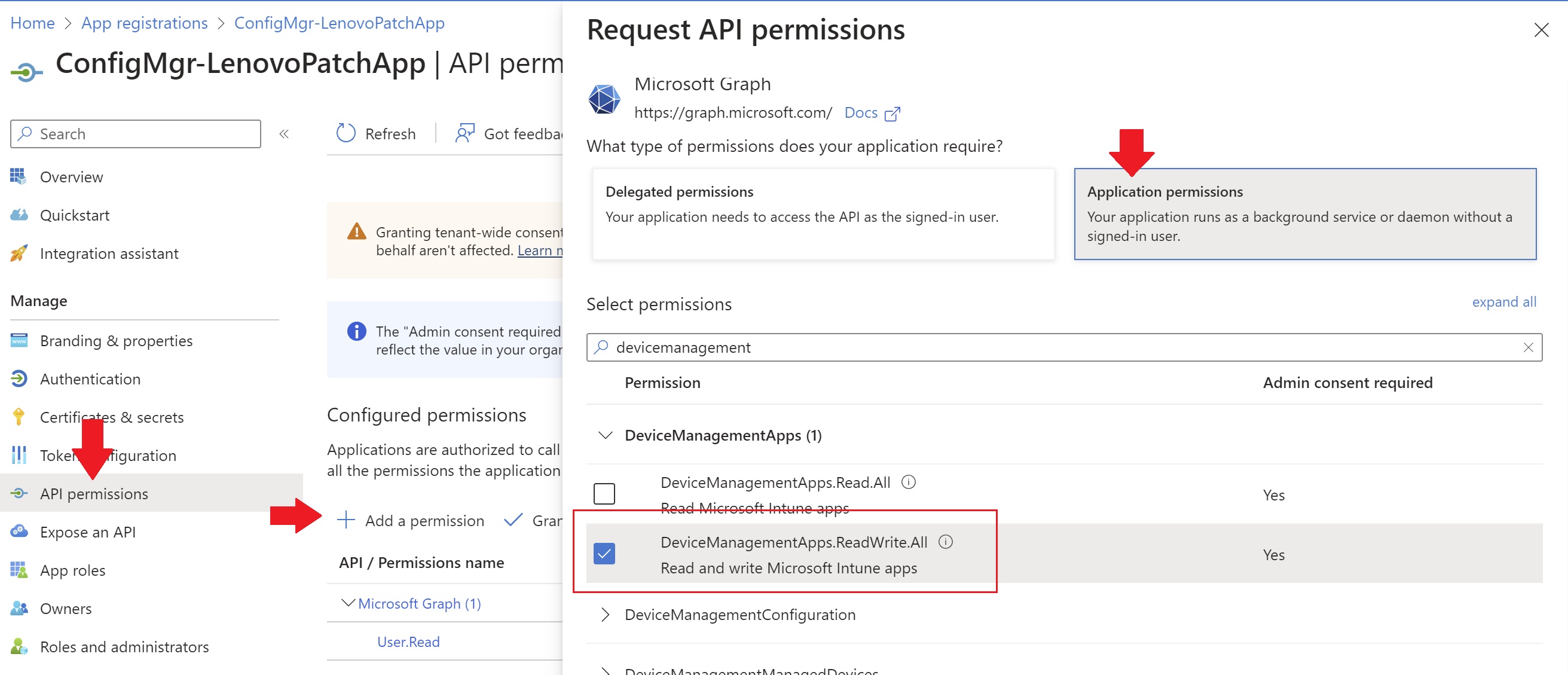This screenshot has height=675, width=1568.
Task: Collapse Microsoft Graph (1) configured permissions
Action: tap(348, 603)
